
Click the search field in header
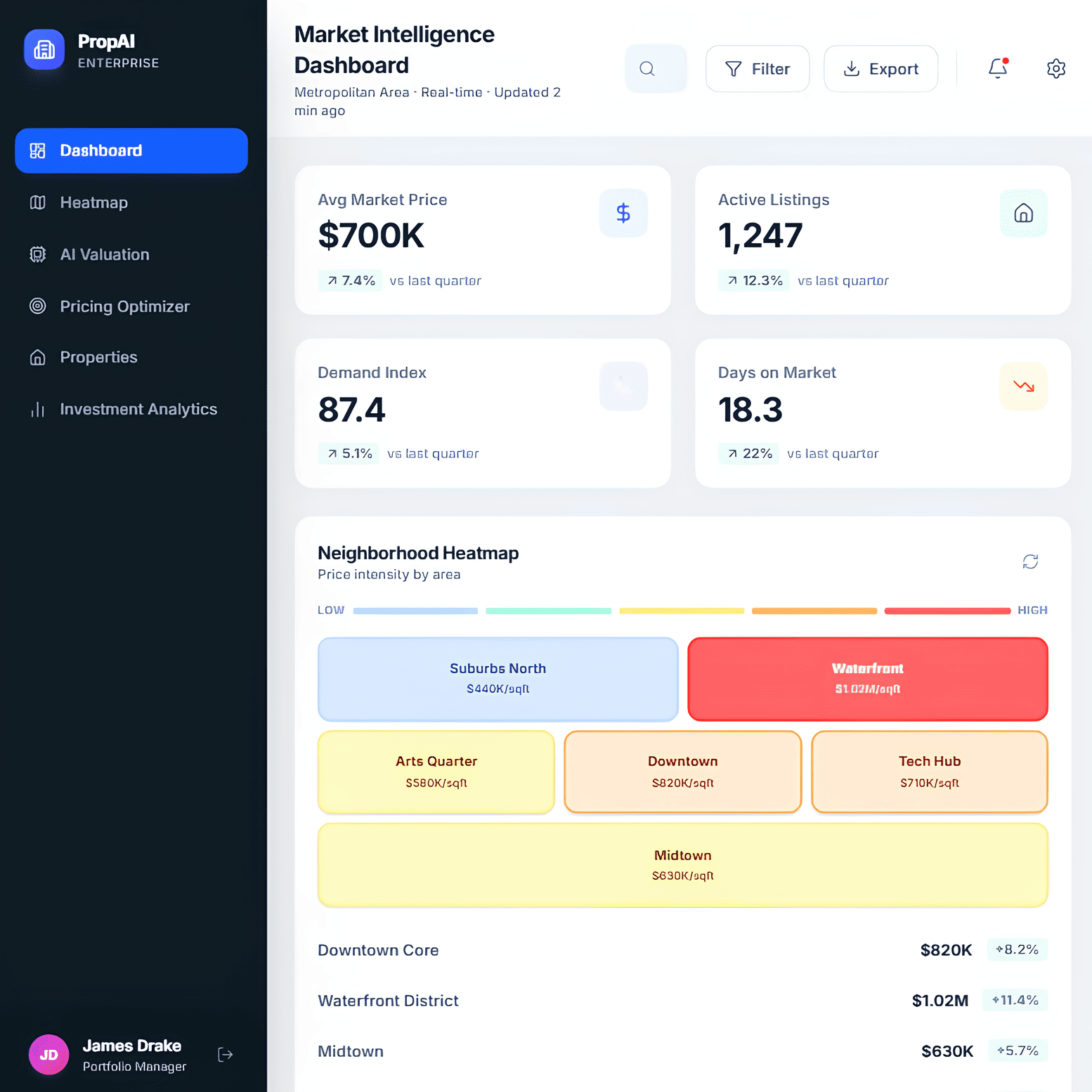(x=655, y=69)
